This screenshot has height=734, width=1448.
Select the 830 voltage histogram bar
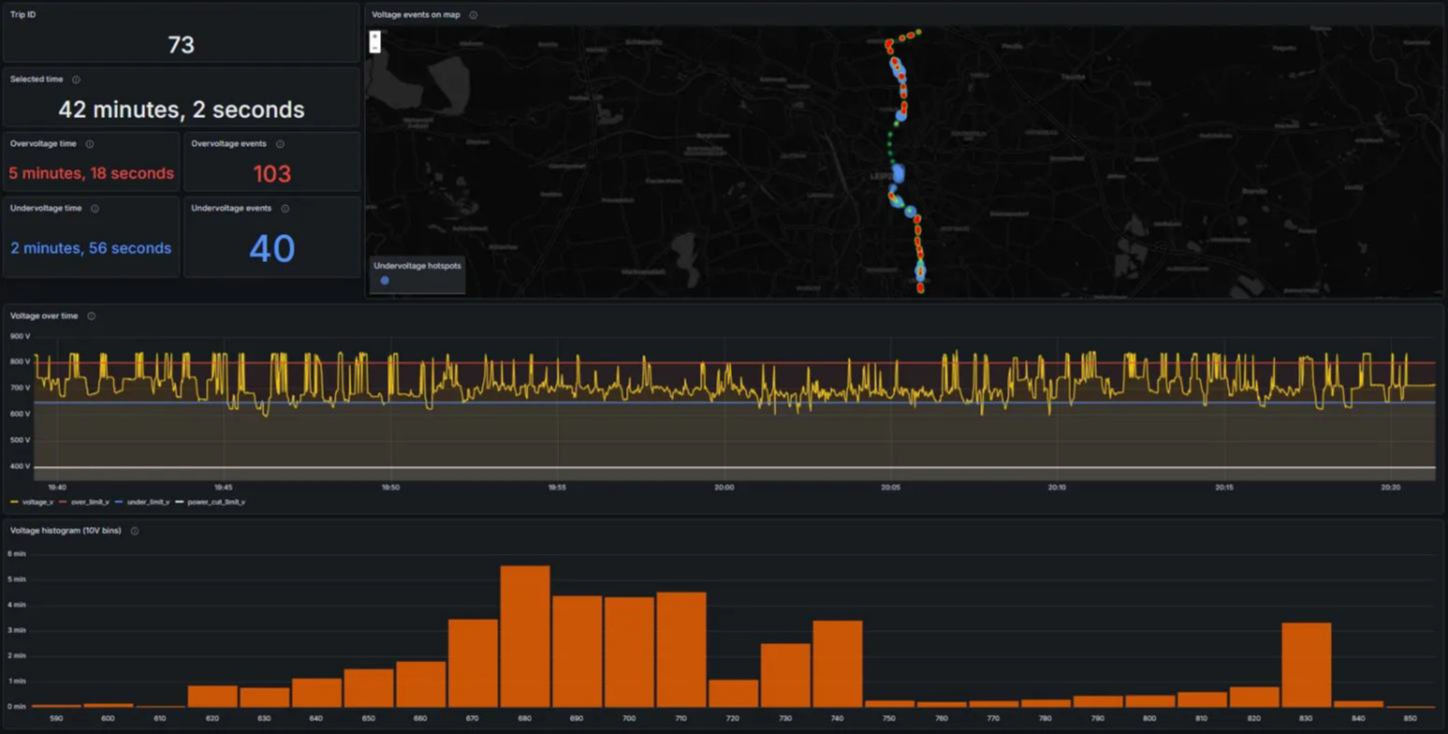coord(1306,665)
